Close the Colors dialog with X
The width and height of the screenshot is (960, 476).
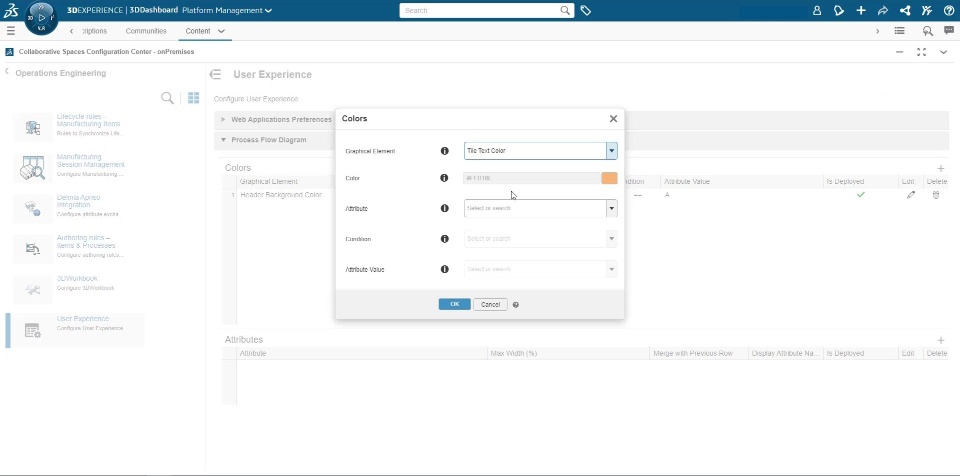pos(613,119)
